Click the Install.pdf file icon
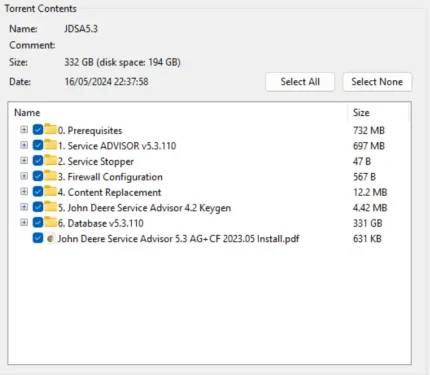The height and width of the screenshot is (375, 430). (x=50, y=239)
